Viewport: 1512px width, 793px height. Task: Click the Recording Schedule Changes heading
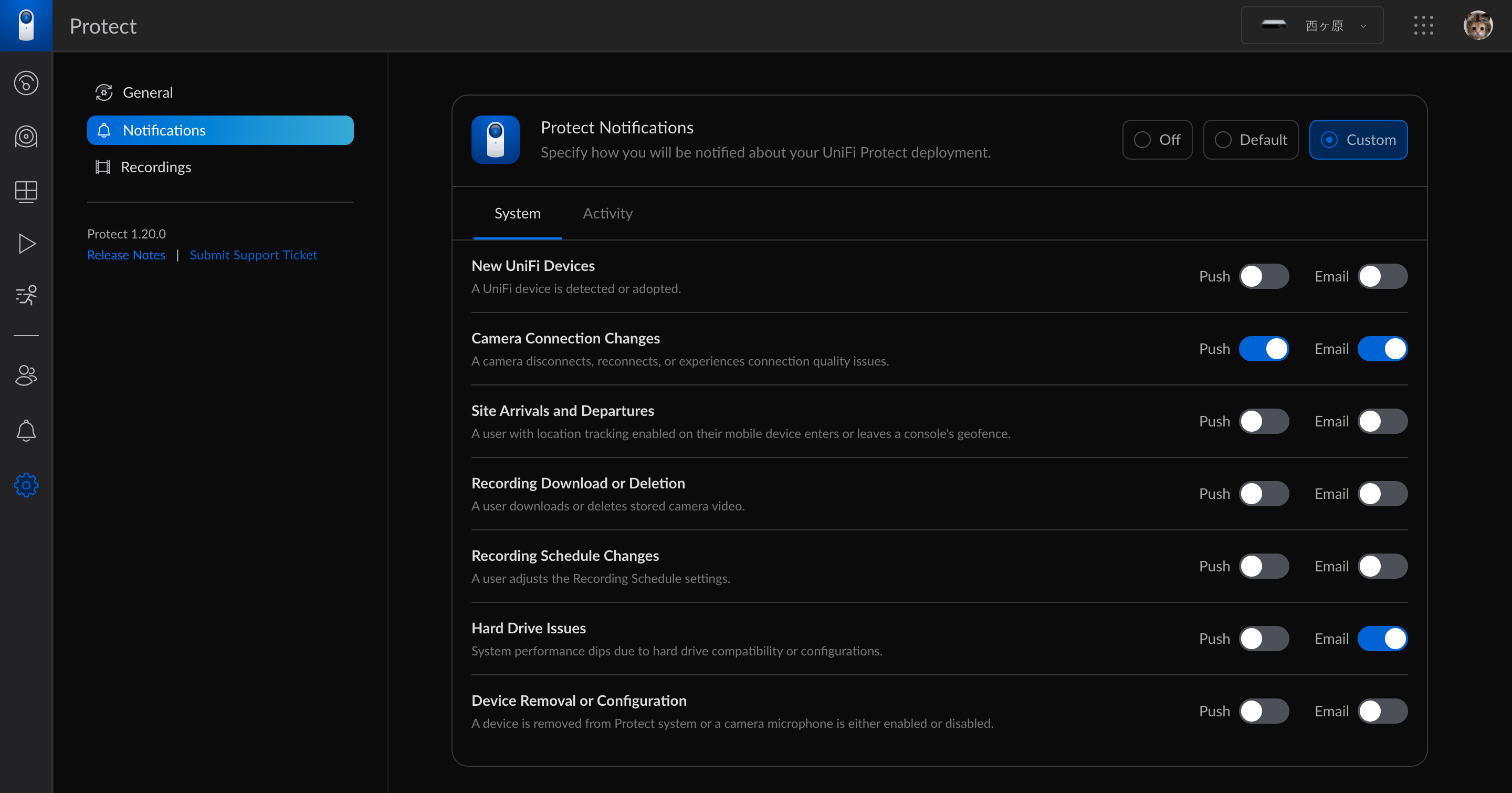click(x=565, y=556)
